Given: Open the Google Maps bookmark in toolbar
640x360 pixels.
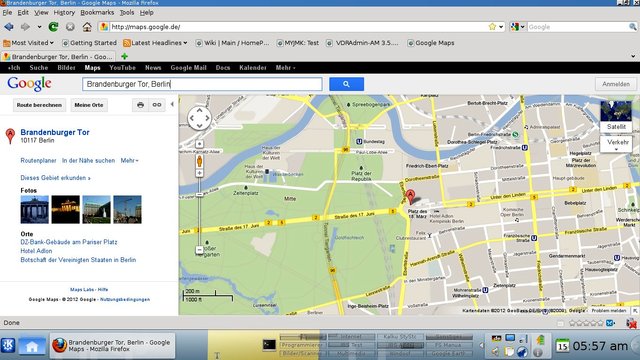Looking at the screenshot, I should click(x=431, y=42).
